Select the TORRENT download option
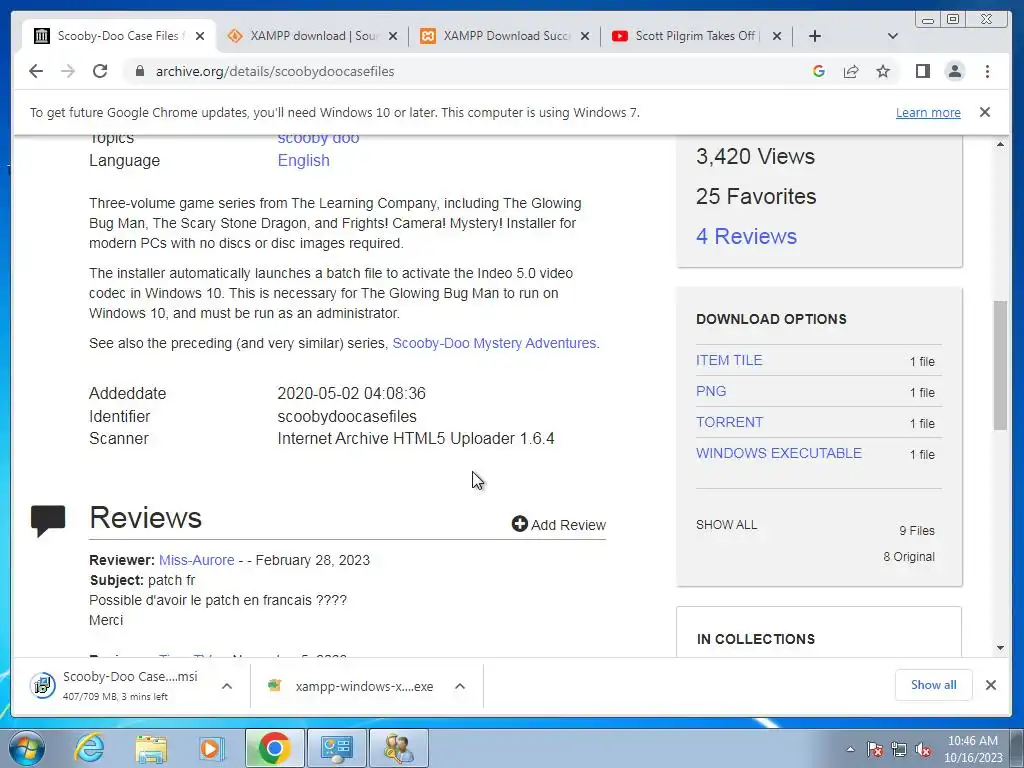 click(x=729, y=423)
